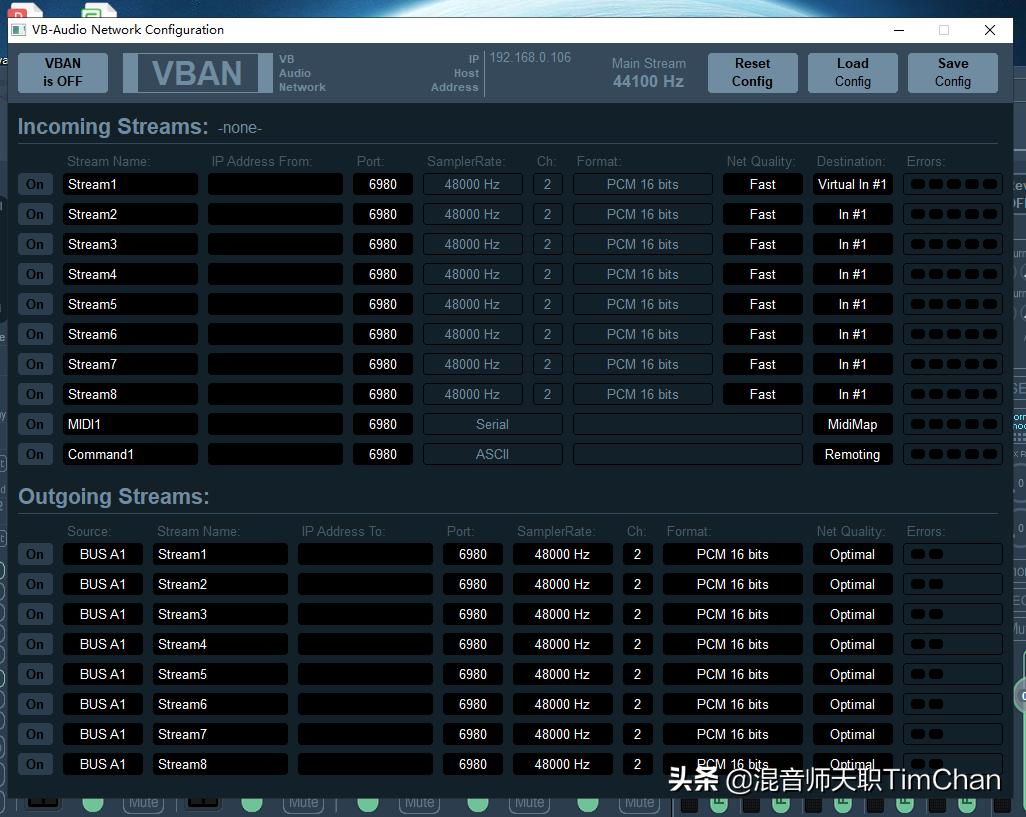The image size is (1026, 817).
Task: Enable incoming Stream3 with its On button
Action: coord(35,245)
